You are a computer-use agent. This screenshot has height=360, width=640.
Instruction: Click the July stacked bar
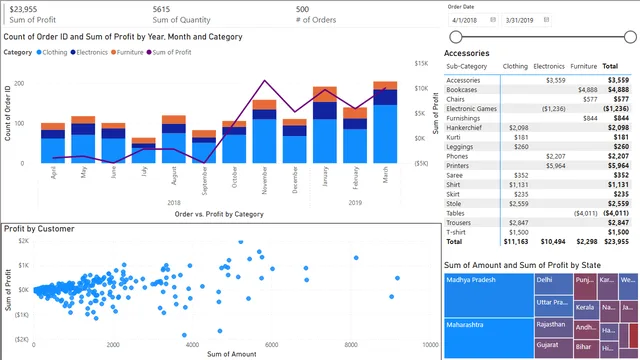tap(143, 151)
